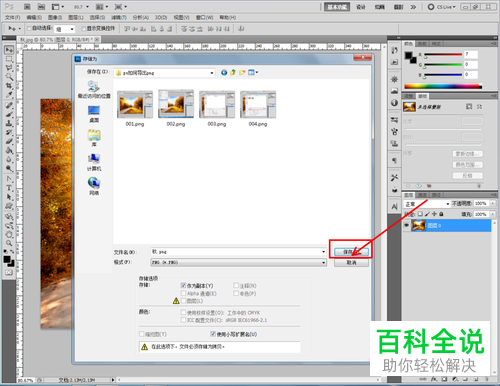Open the Paragraph panel icon in the dock

[394, 161]
